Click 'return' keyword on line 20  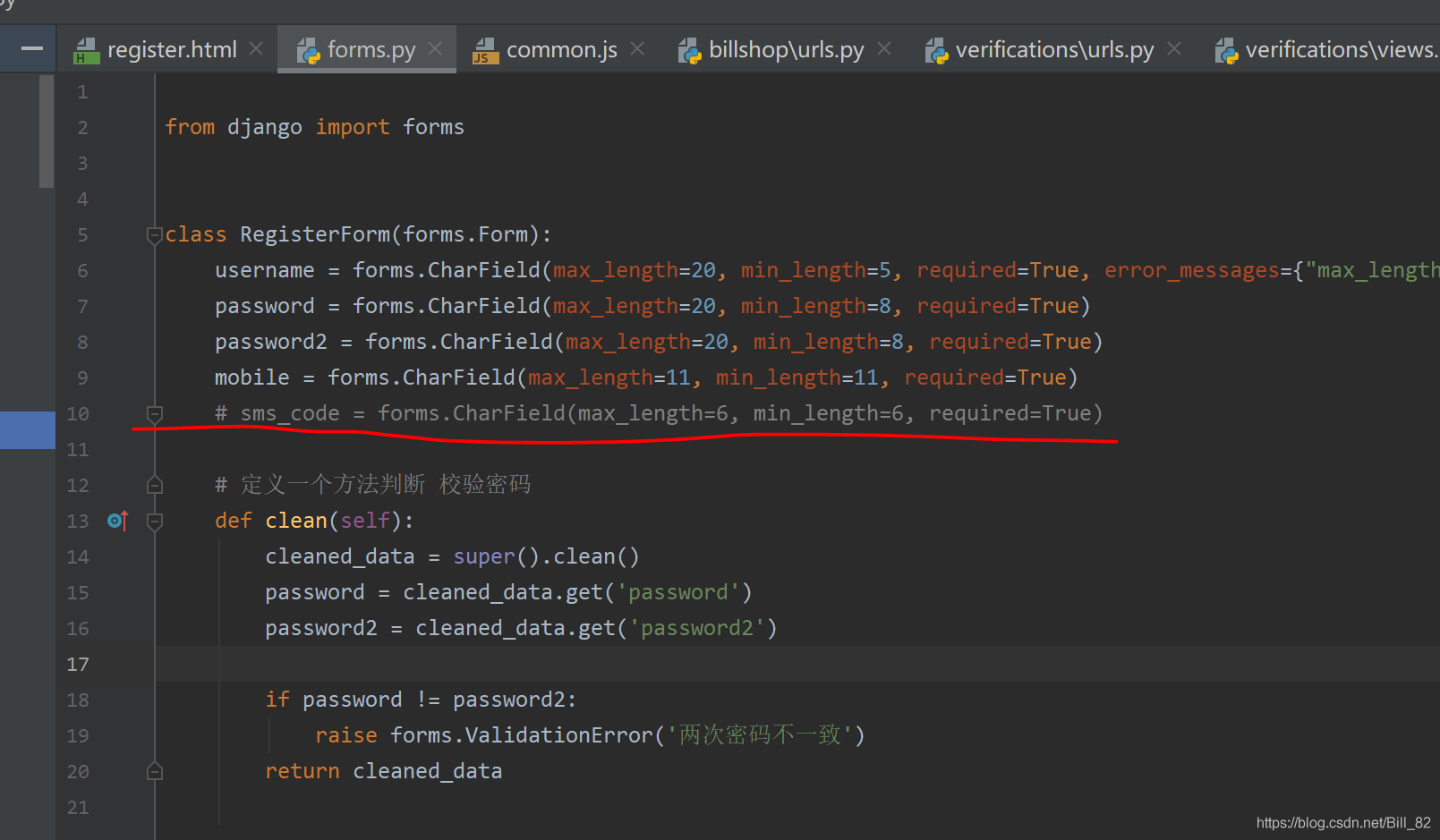pos(302,771)
